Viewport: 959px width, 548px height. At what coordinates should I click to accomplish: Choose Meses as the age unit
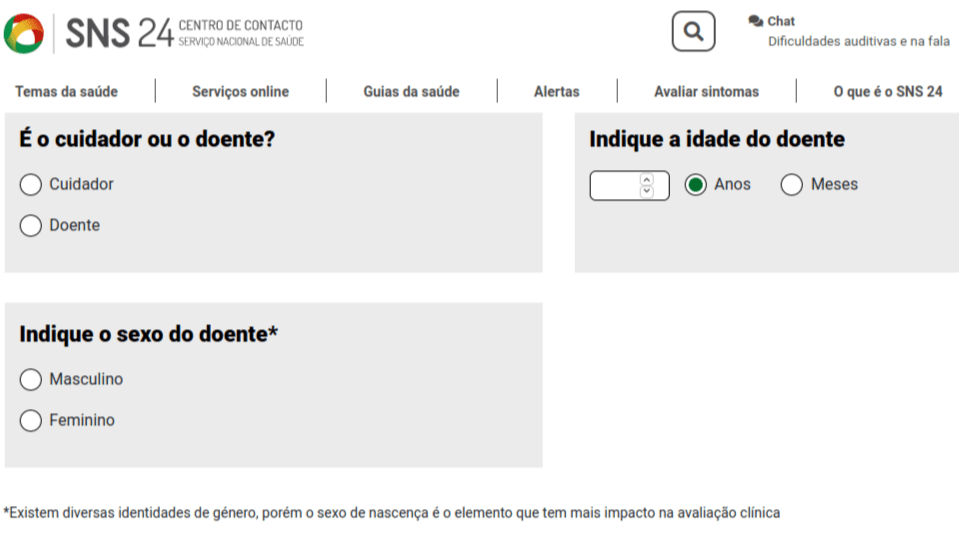pyautogui.click(x=792, y=185)
